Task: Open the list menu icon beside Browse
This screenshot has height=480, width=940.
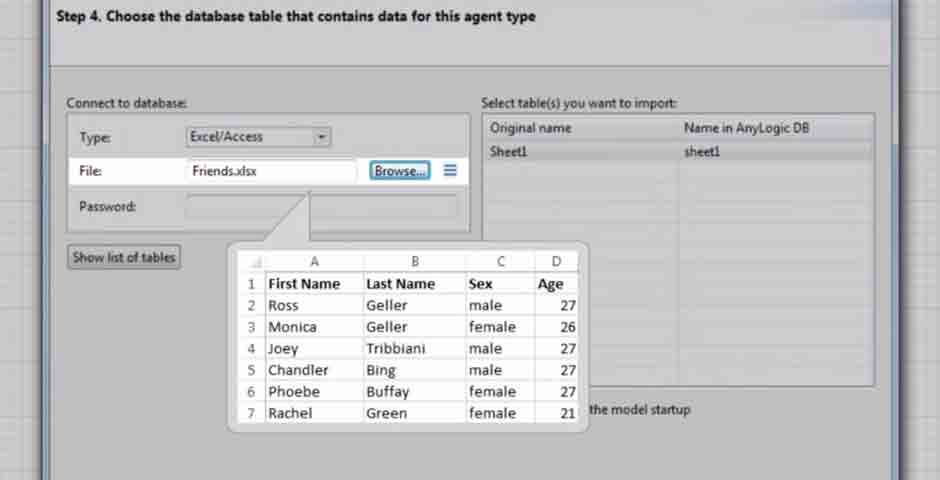Action: 450,171
